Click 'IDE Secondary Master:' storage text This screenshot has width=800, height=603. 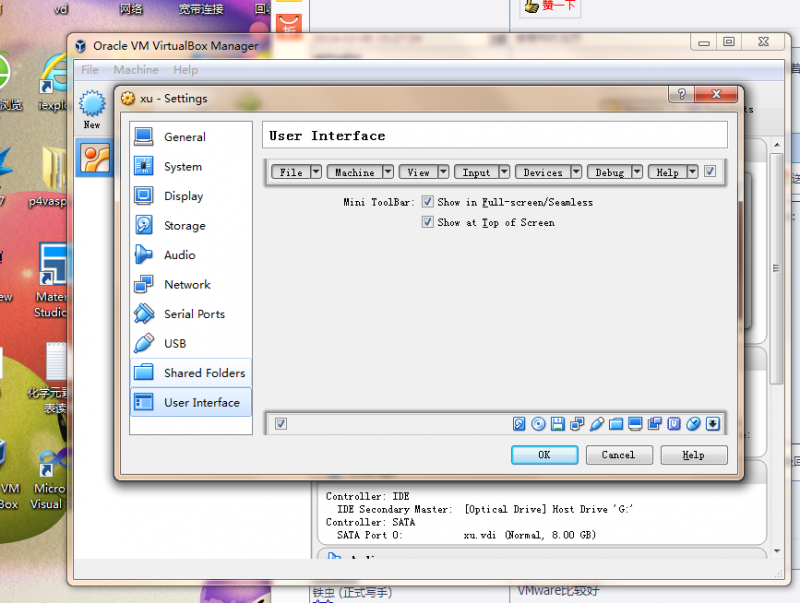click(x=394, y=509)
